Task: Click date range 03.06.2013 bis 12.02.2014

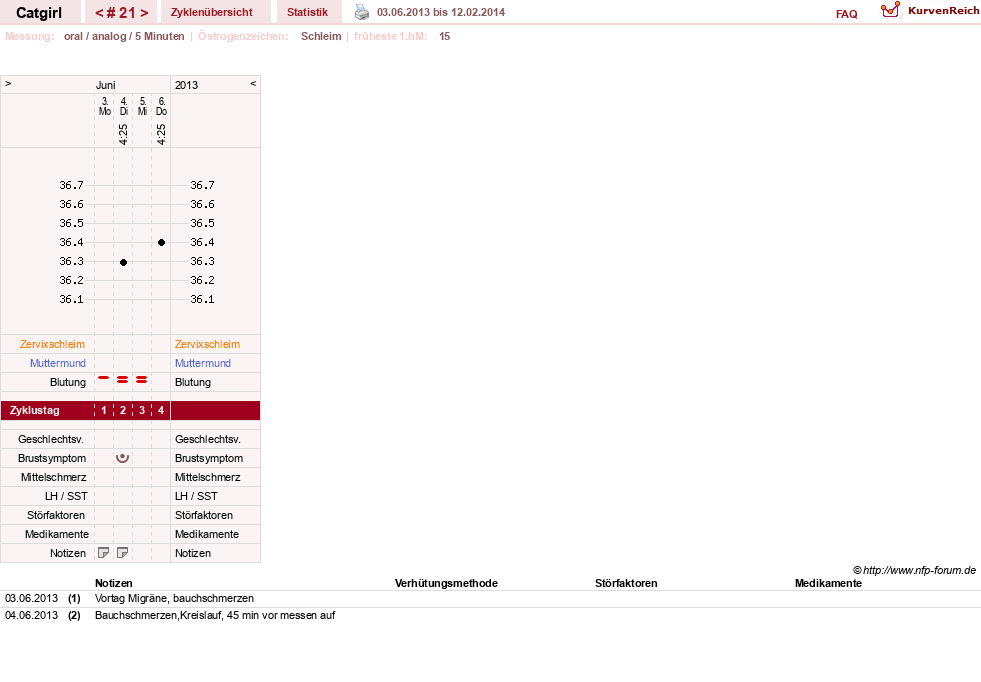Action: click(440, 12)
